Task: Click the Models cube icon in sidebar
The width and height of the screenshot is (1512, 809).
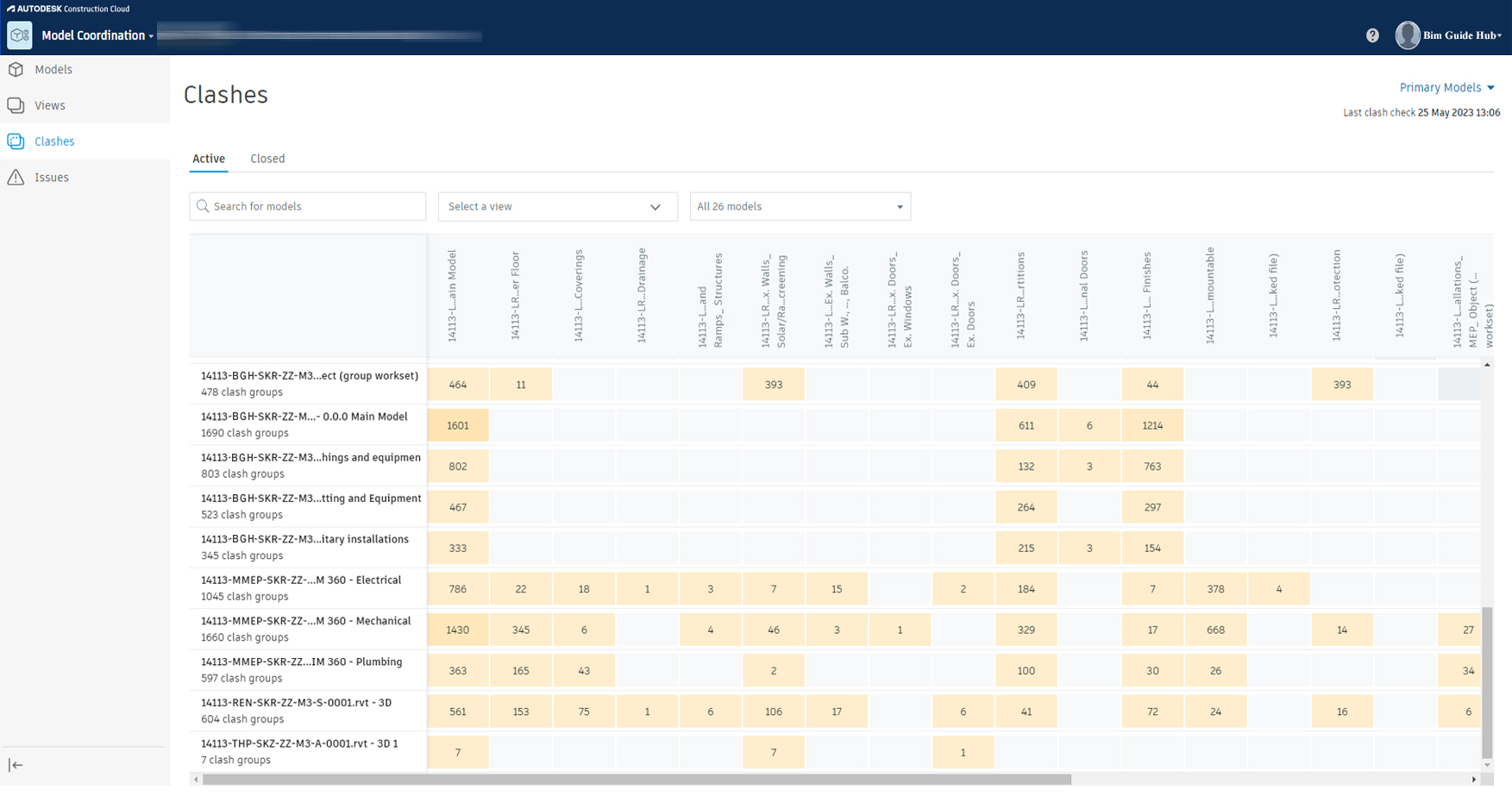Action: click(16, 70)
